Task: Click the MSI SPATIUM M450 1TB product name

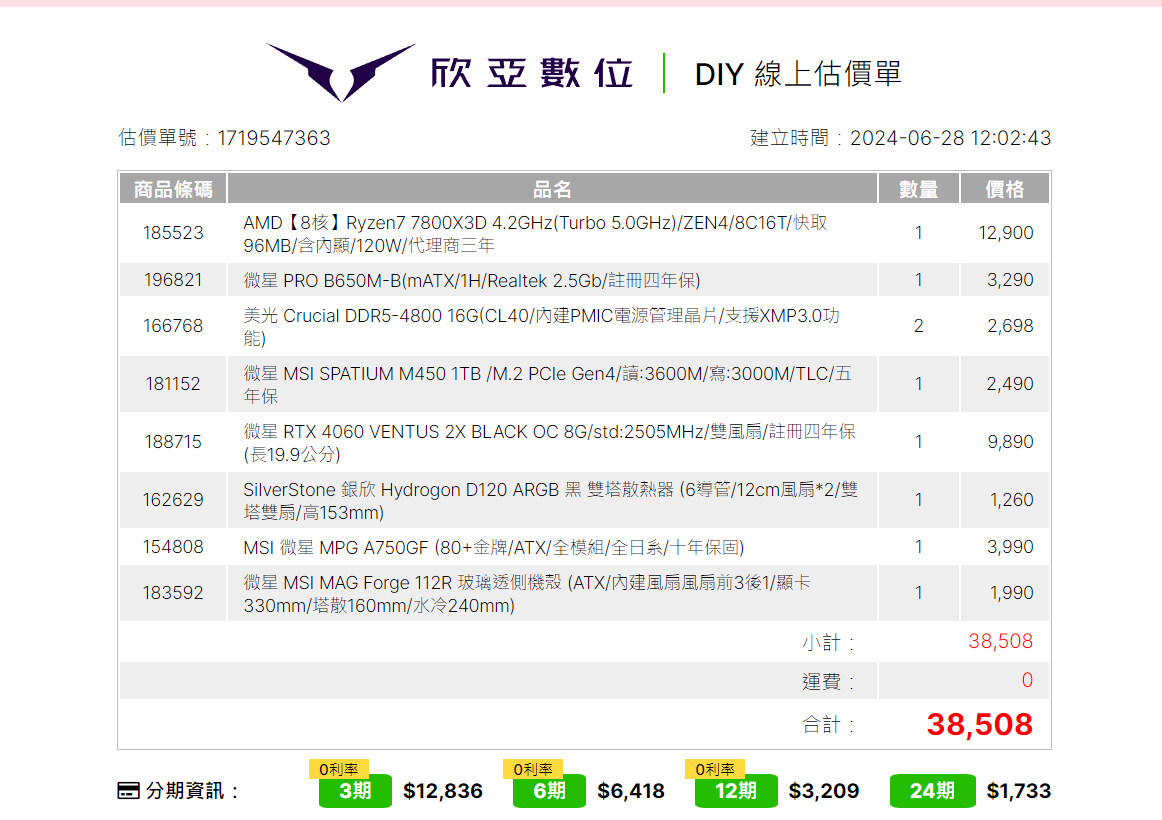Action: pos(547,384)
